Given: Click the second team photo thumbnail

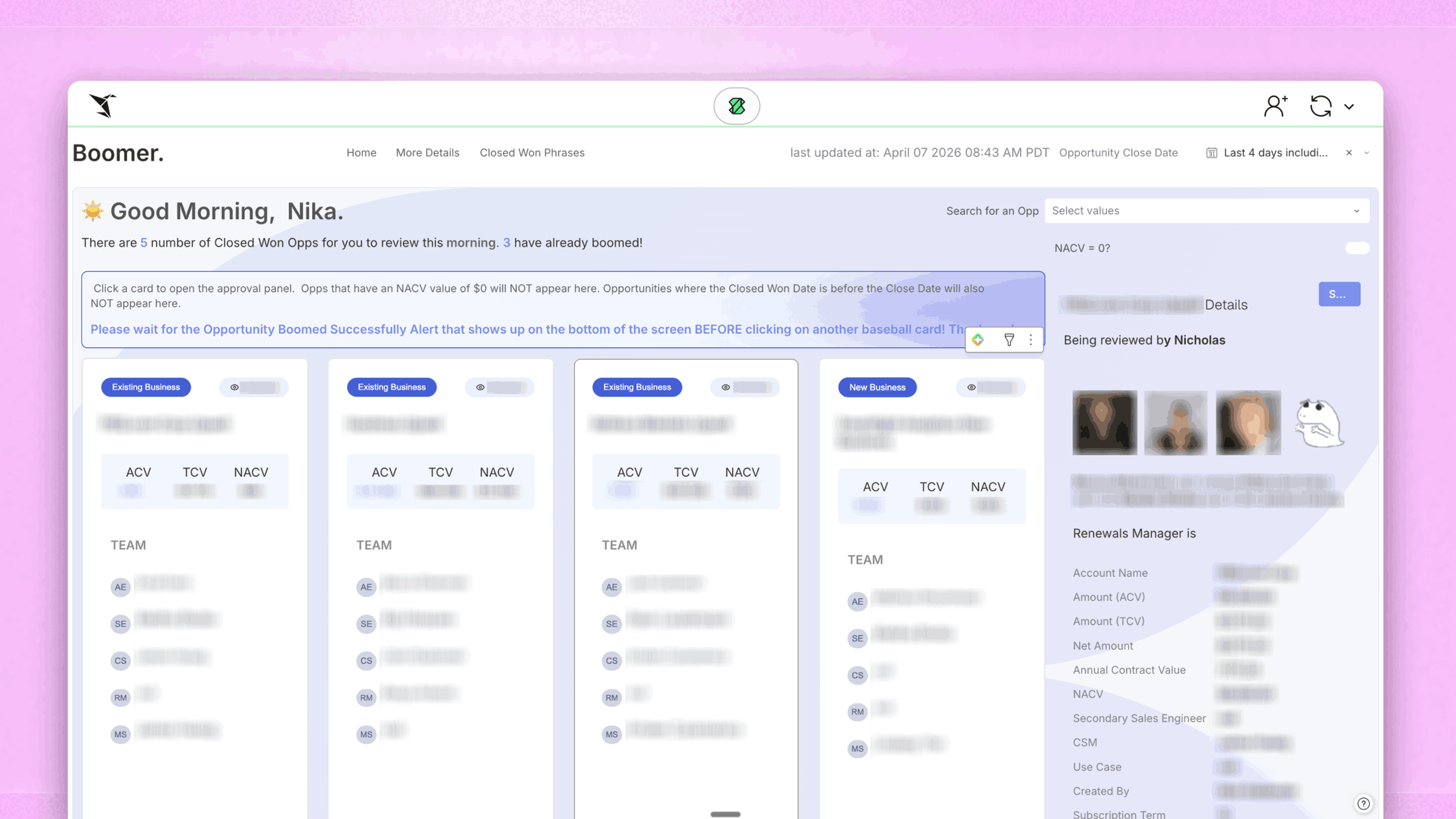Looking at the screenshot, I should tap(1176, 422).
